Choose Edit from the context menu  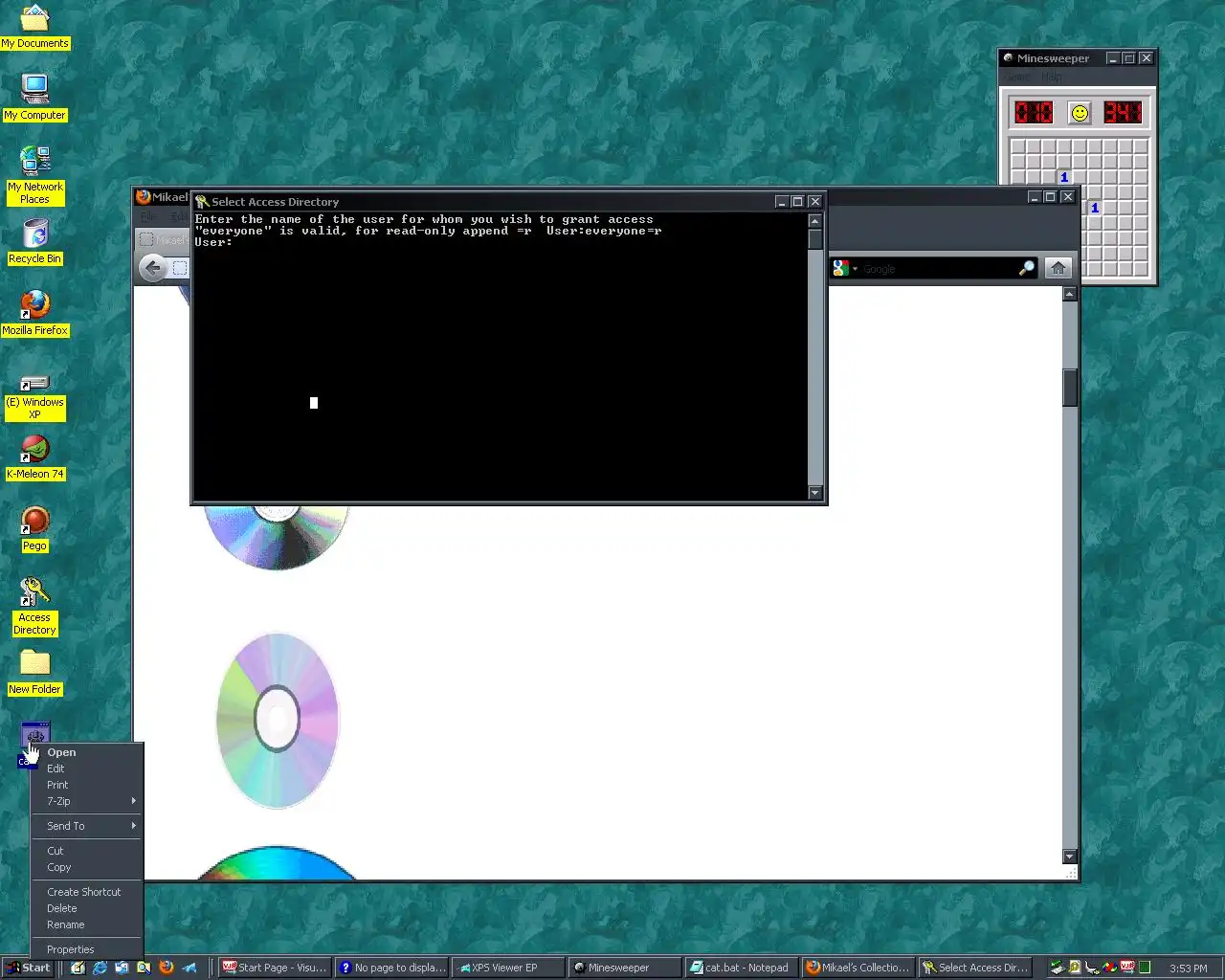pos(86,768)
